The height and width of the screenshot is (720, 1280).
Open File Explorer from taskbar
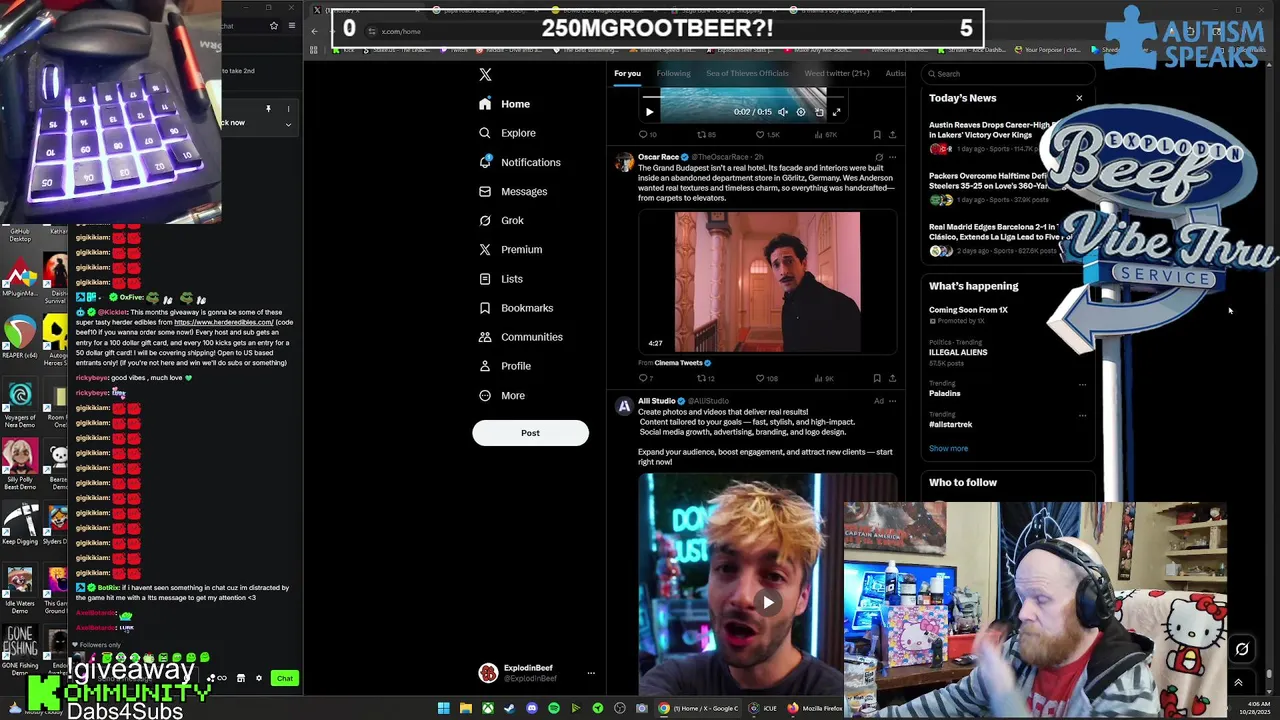point(465,708)
